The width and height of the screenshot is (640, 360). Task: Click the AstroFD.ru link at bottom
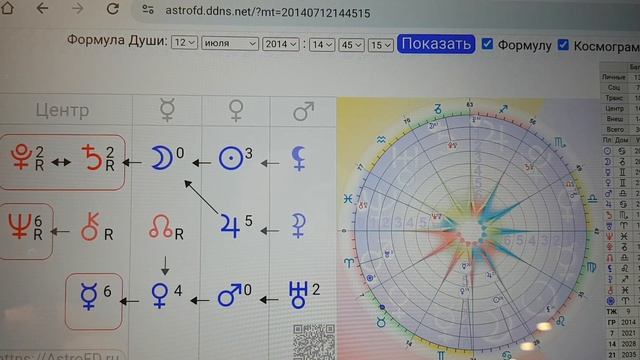tap(61, 356)
